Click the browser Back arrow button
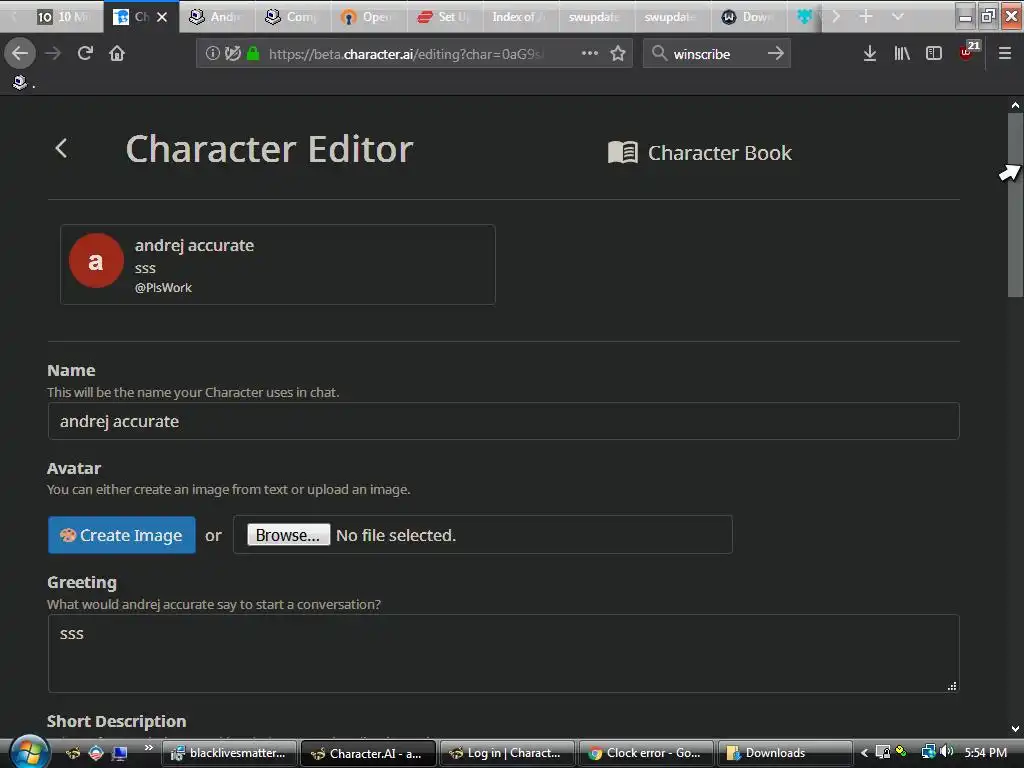This screenshot has width=1024, height=768. coord(20,53)
